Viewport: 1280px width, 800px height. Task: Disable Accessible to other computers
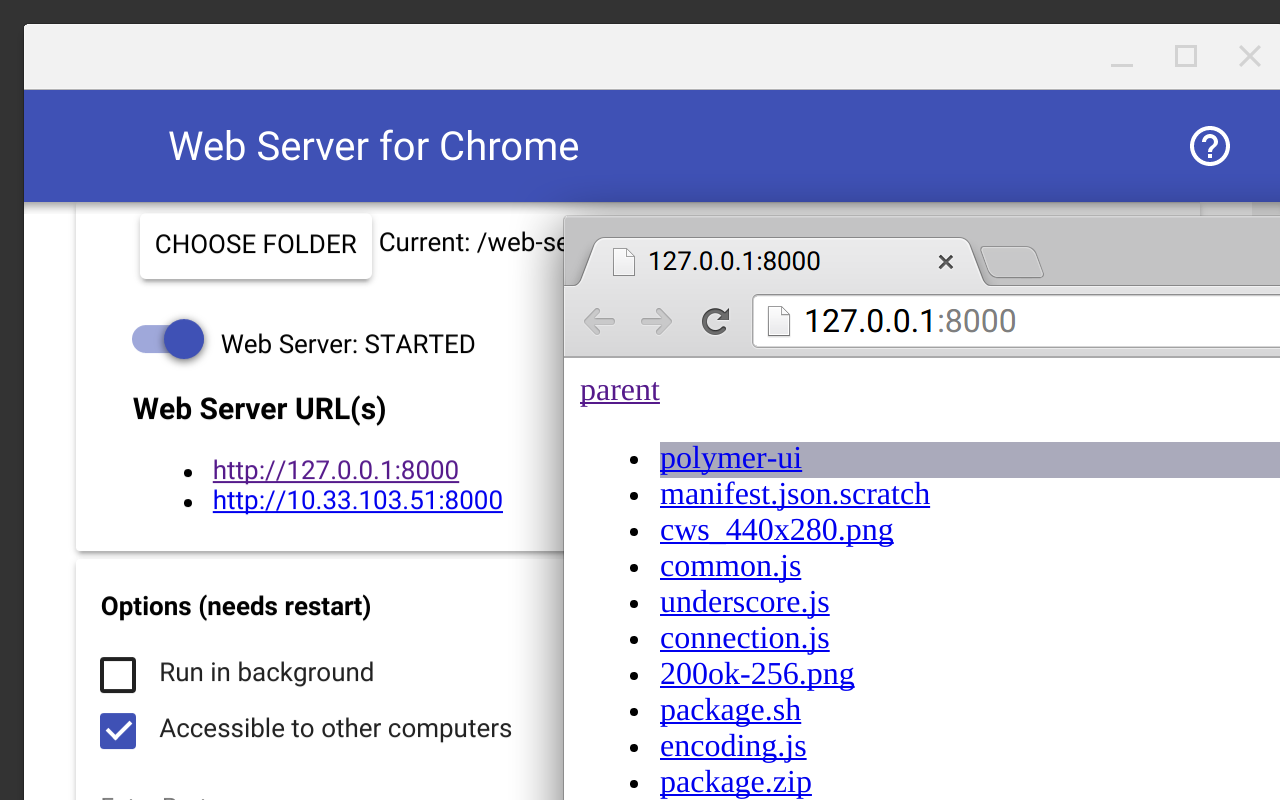pos(117,730)
